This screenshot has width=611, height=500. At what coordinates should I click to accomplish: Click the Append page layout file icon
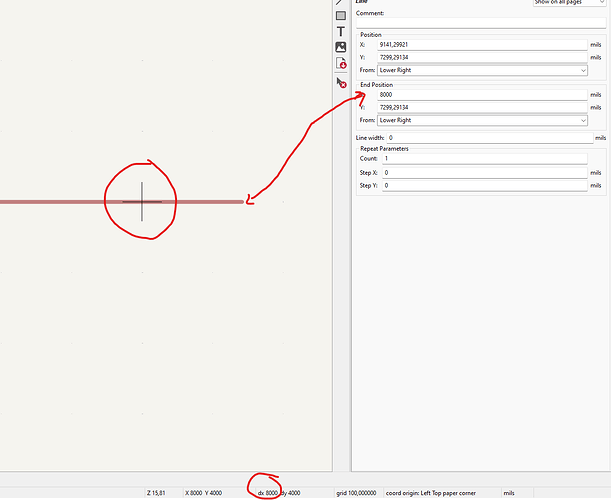coord(340,64)
